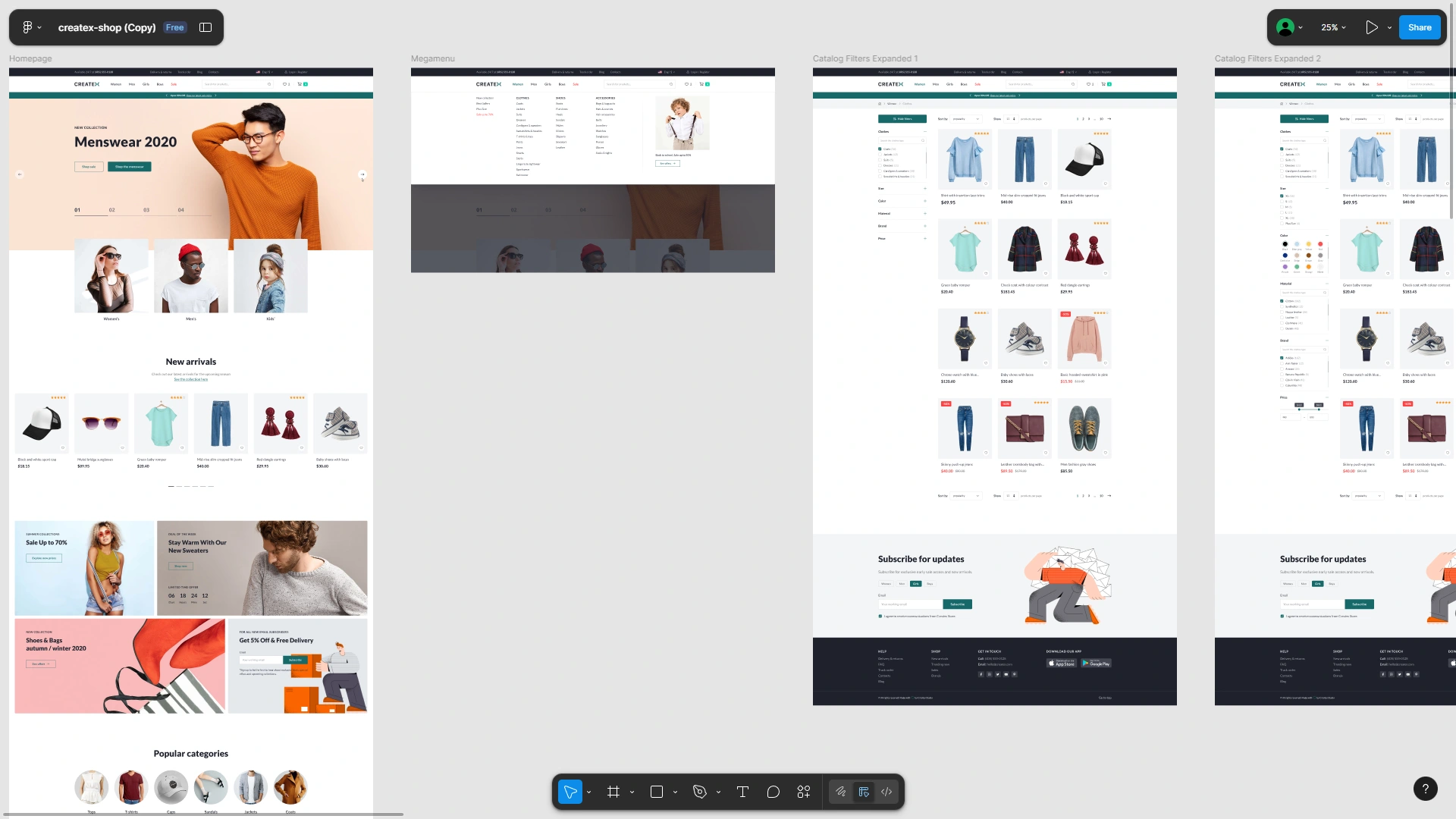Open the zoom level 25% dropdown
Viewport: 1456px width, 819px height.
[x=1333, y=27]
